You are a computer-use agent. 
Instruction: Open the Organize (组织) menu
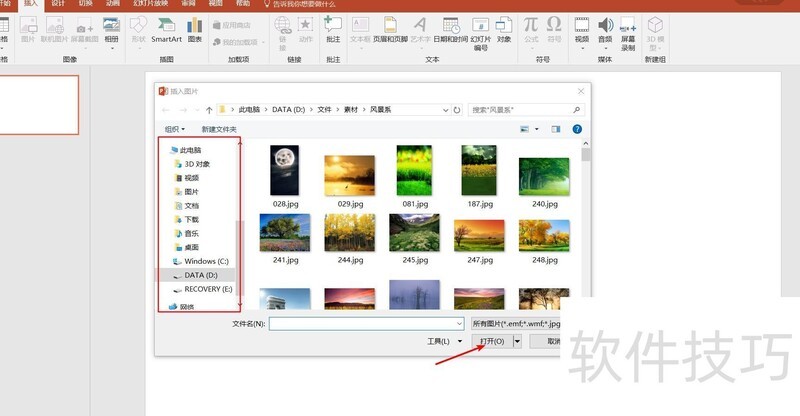174,129
